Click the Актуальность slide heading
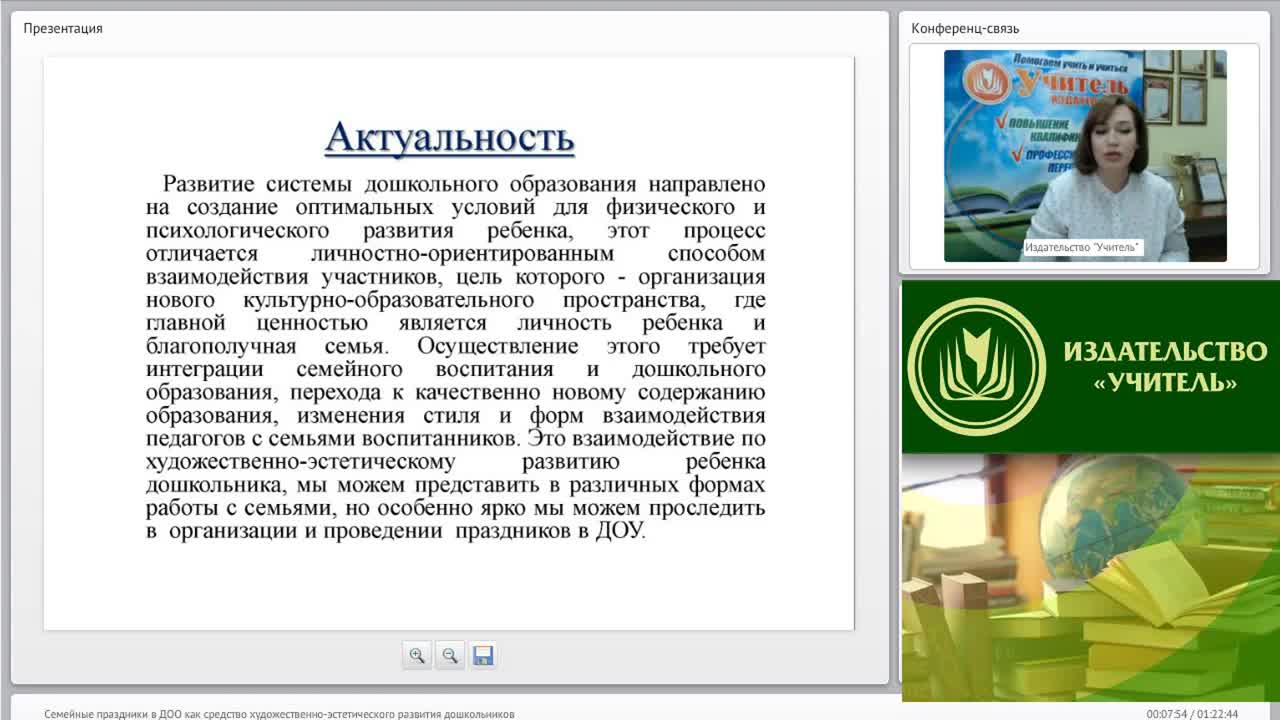Viewport: 1280px width, 720px height. pyautogui.click(x=449, y=138)
